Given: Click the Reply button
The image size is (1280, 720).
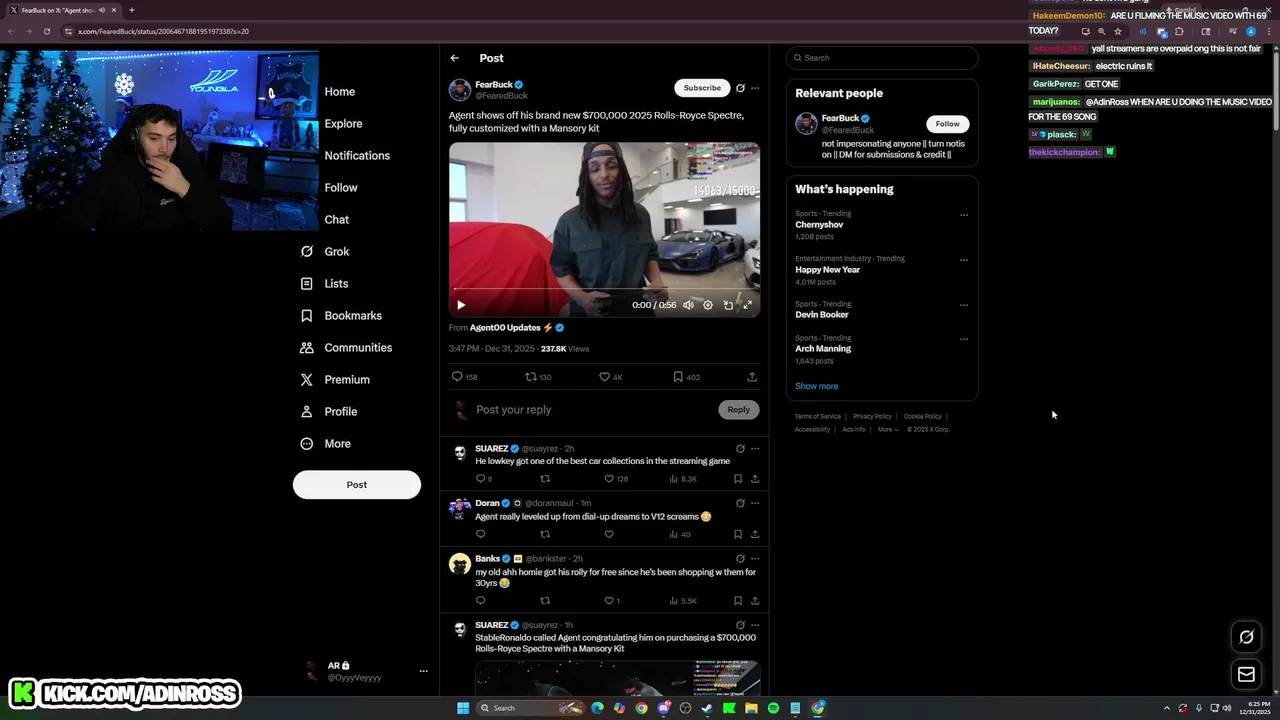Looking at the screenshot, I should [x=738, y=410].
